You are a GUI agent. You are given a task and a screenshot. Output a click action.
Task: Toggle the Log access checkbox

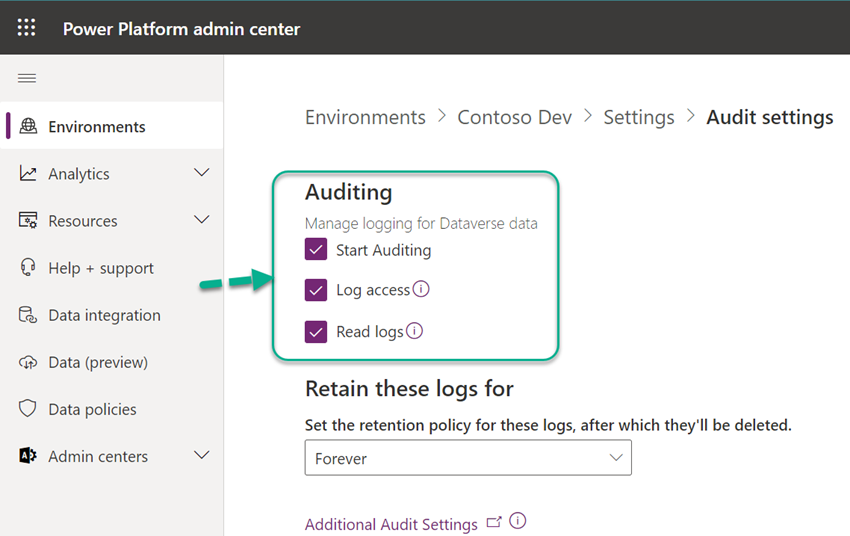click(x=315, y=290)
